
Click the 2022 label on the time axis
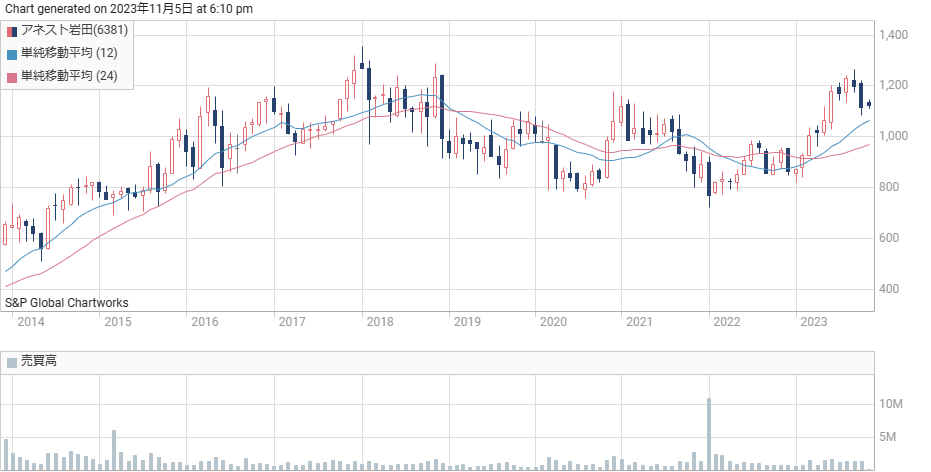coord(727,322)
